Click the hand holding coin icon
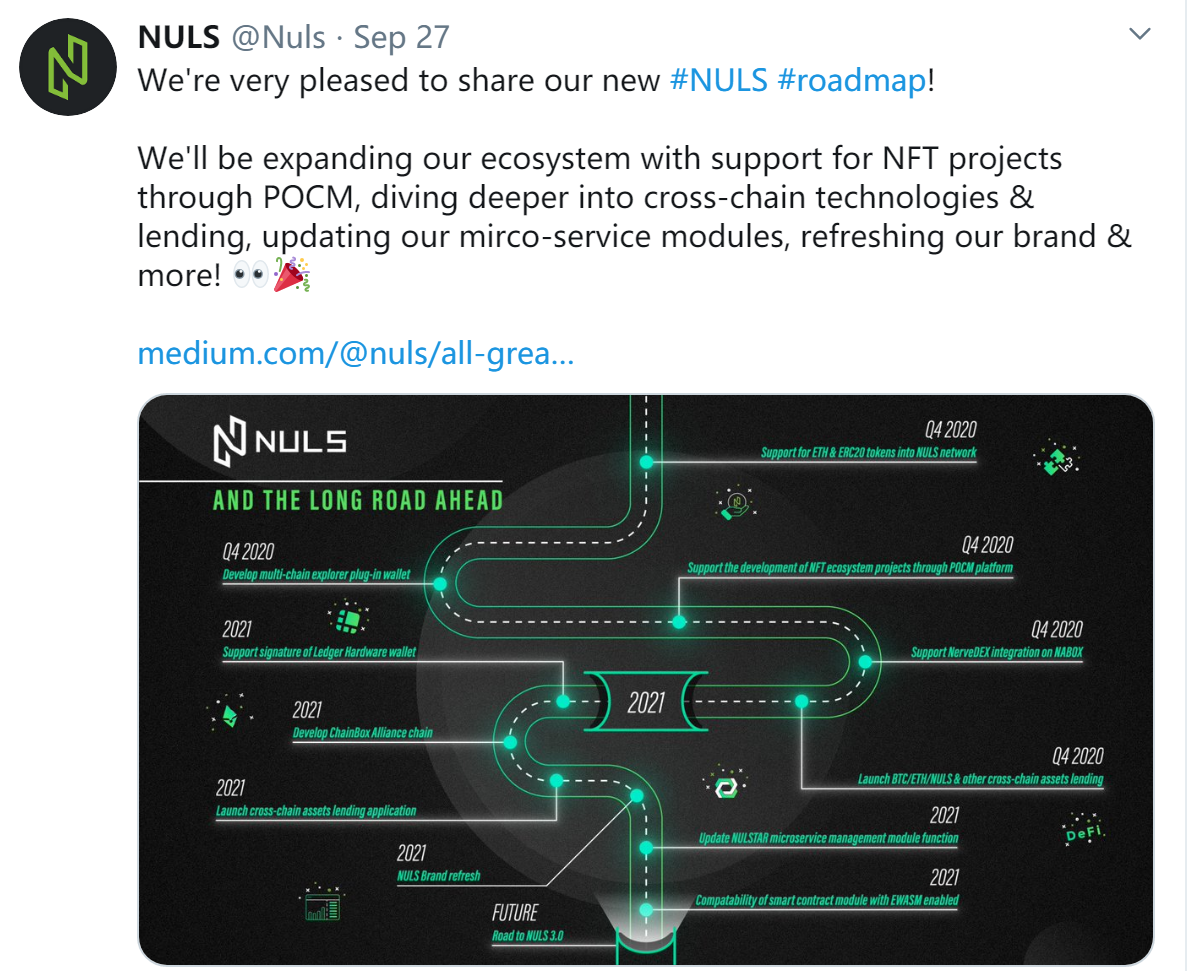 point(735,503)
